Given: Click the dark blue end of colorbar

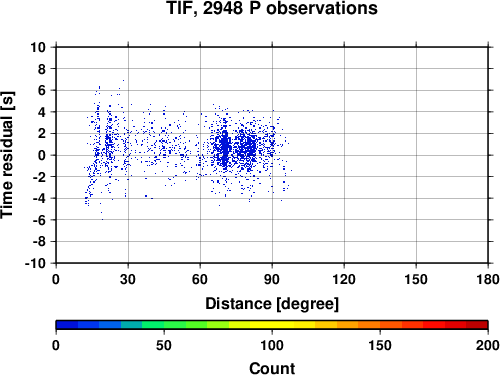Looking at the screenshot, I should pos(67,325).
